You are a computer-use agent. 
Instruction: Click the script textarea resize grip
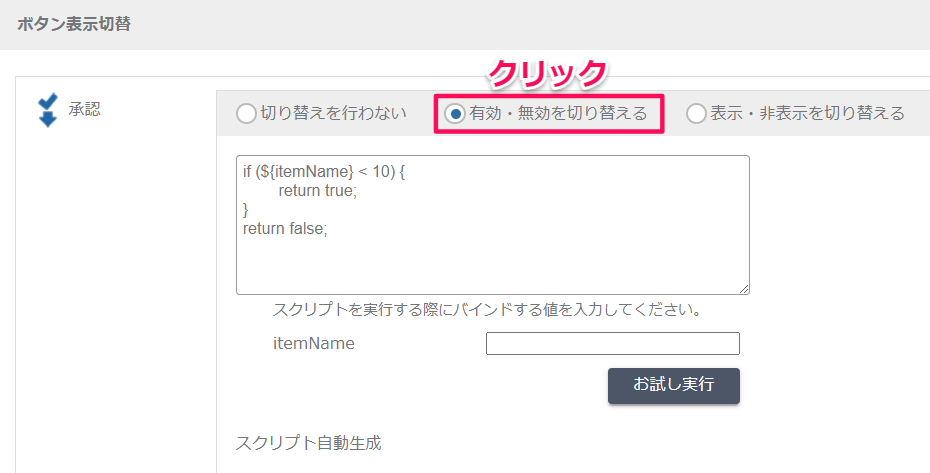(x=744, y=289)
